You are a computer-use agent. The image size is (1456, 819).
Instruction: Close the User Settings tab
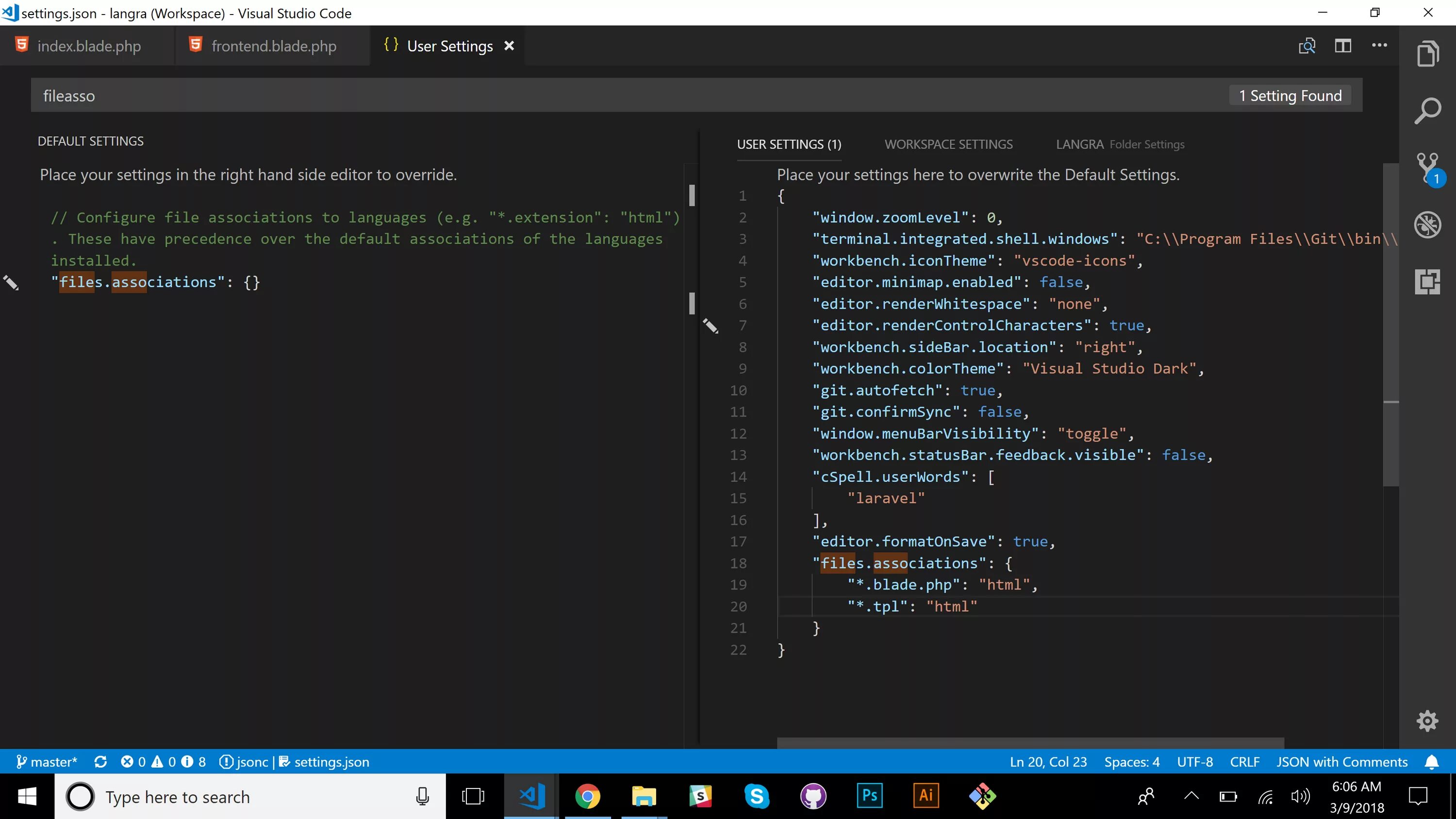(x=509, y=46)
